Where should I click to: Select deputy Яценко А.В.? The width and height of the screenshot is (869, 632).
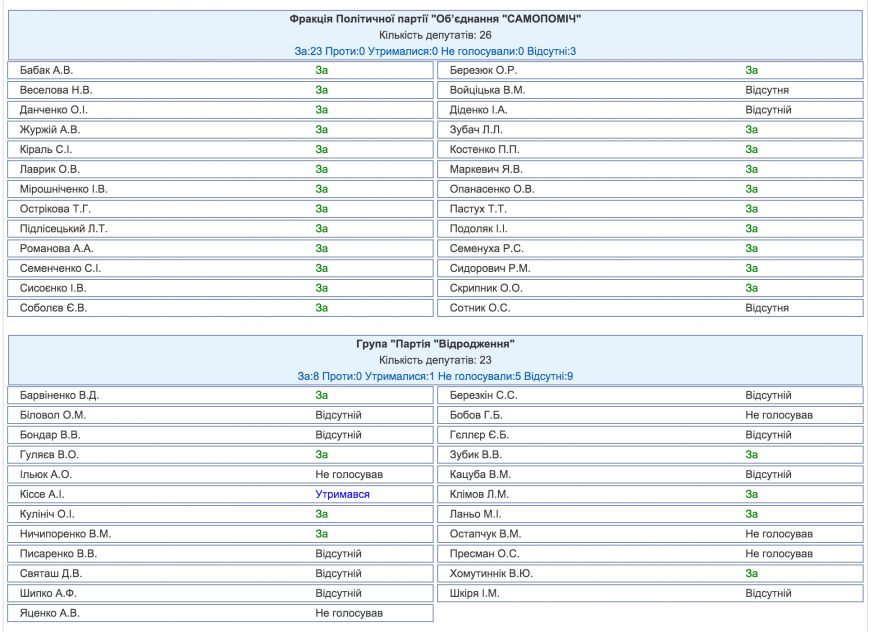click(x=49, y=613)
